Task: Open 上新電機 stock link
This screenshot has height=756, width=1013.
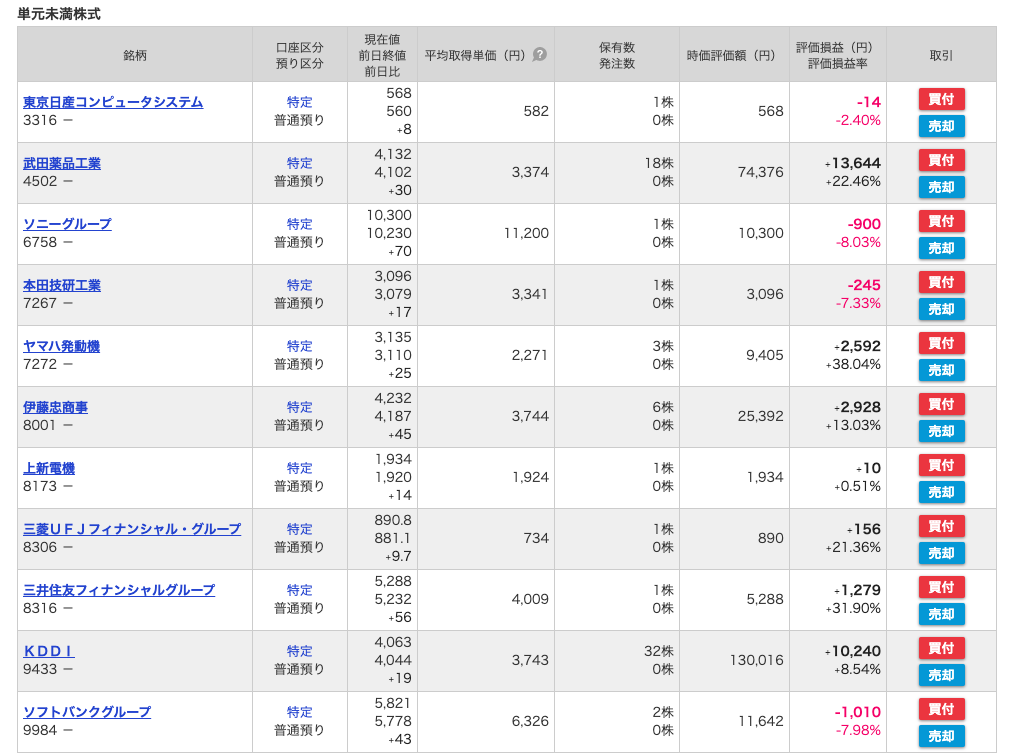Action: [x=49, y=468]
